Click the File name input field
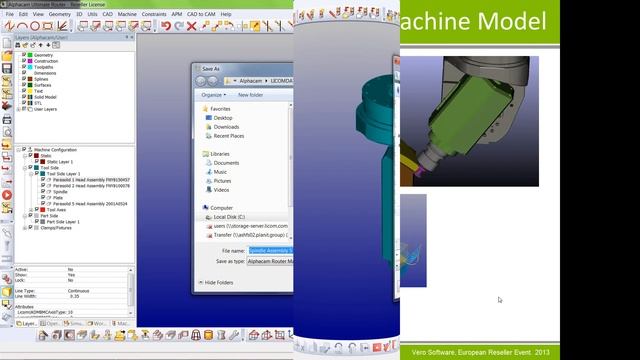The width and height of the screenshot is (640, 360). [x=271, y=250]
